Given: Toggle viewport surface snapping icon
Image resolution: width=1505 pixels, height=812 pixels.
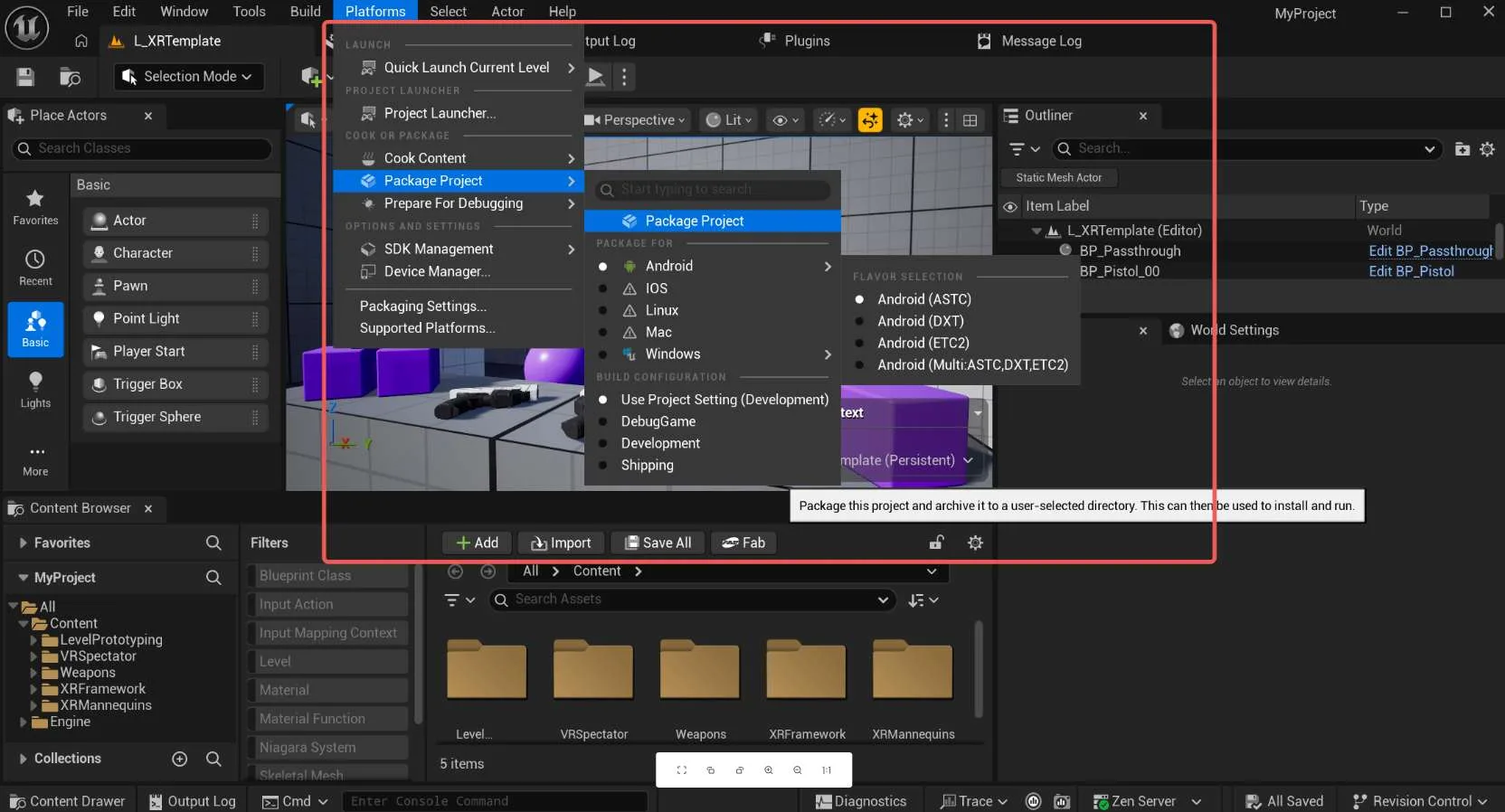Looking at the screenshot, I should tap(870, 120).
